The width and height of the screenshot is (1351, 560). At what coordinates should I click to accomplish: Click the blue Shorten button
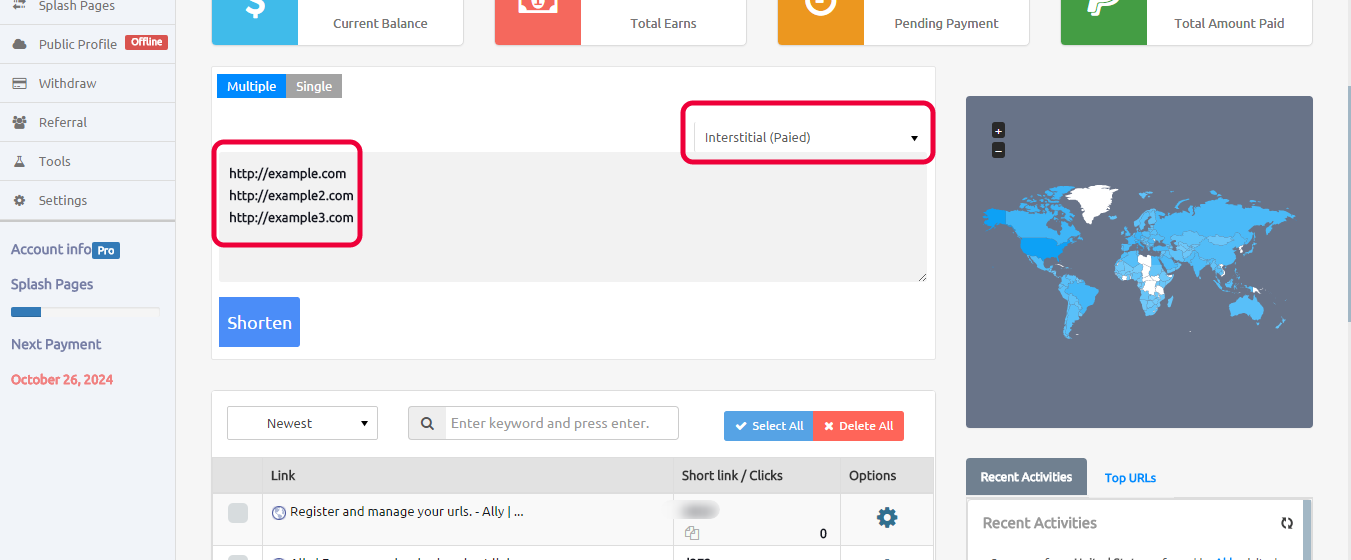(259, 323)
